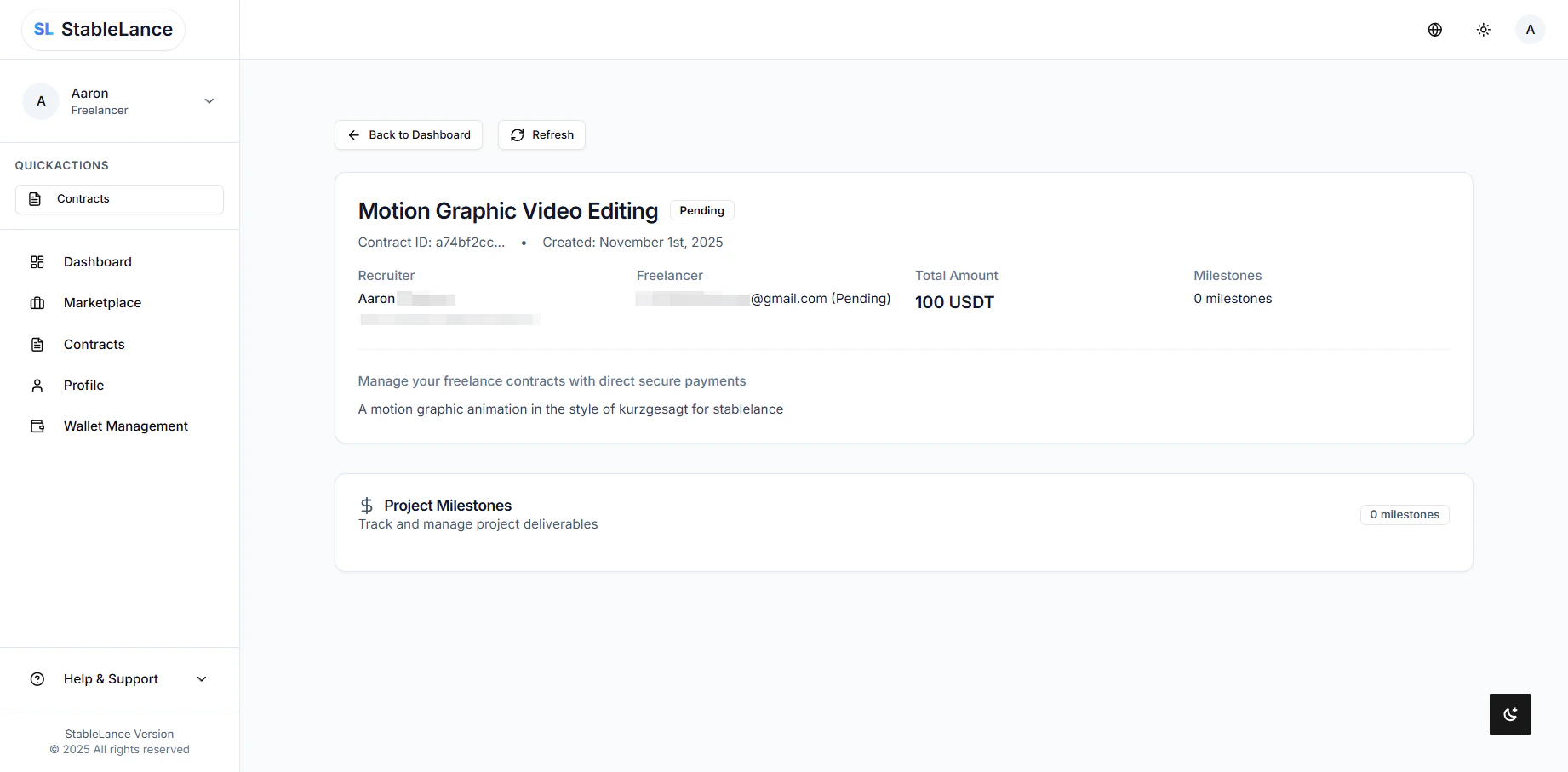Select the Contract ID a74bf2cc text
The image size is (1568, 772).
pos(431,242)
